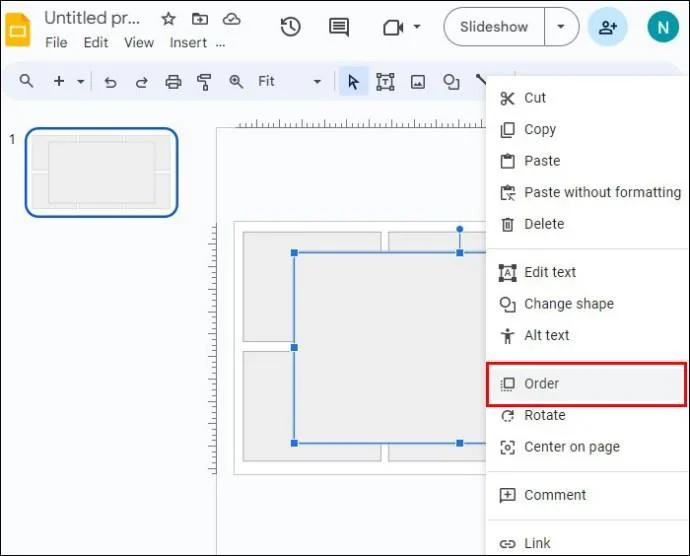Viewport: 690px width, 556px height.
Task: Choose Link from context menu
Action: (588, 543)
